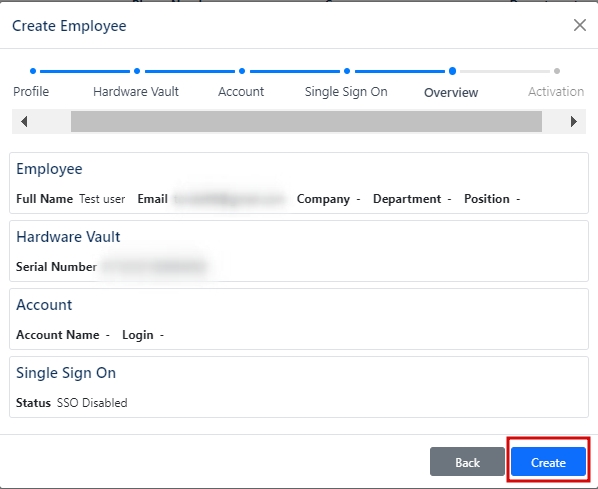Go to the Hardware Vault step label

136,92
